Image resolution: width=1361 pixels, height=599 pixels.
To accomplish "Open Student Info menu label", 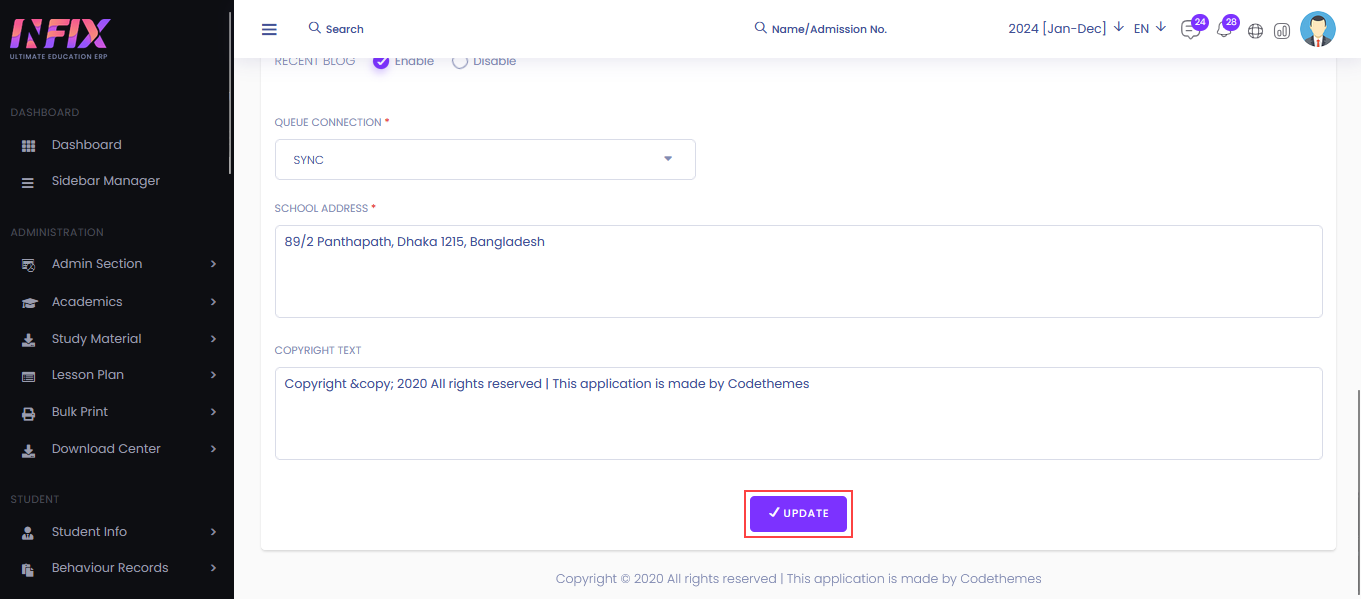I will pyautogui.click(x=89, y=532).
